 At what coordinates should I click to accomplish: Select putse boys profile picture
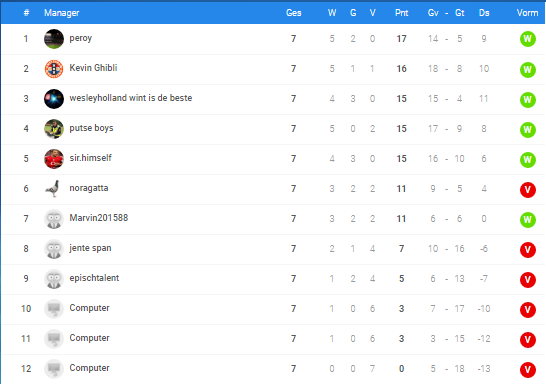pyautogui.click(x=54, y=128)
